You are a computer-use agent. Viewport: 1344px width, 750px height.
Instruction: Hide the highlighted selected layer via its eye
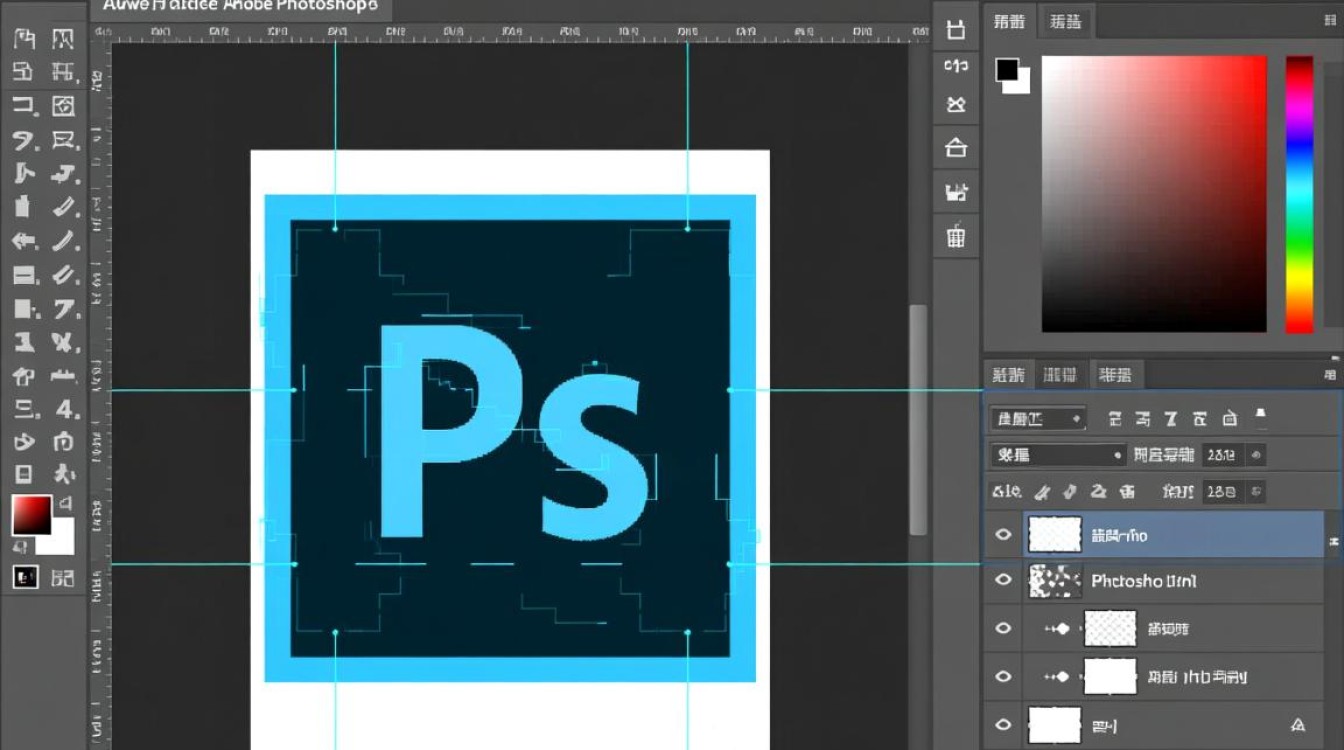pos(1003,535)
